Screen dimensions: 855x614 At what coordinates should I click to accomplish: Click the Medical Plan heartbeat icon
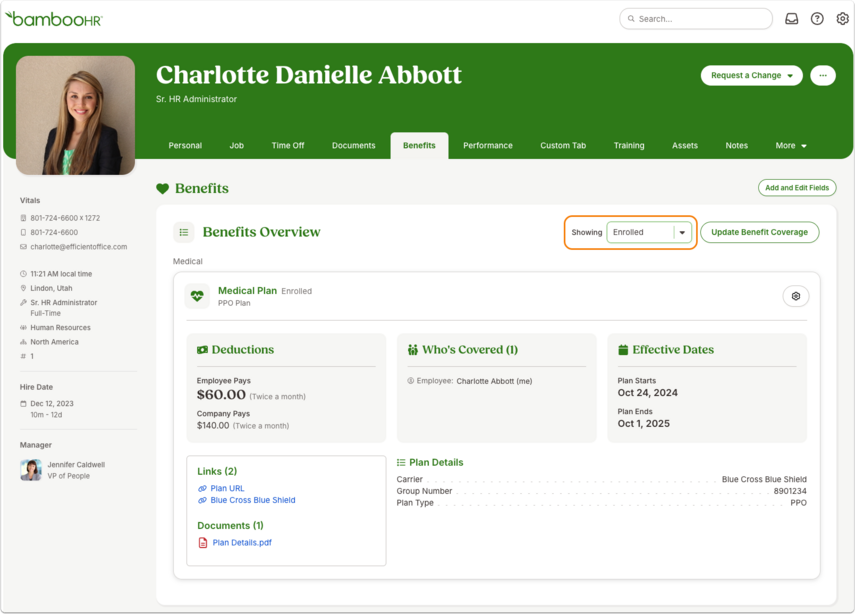197,296
